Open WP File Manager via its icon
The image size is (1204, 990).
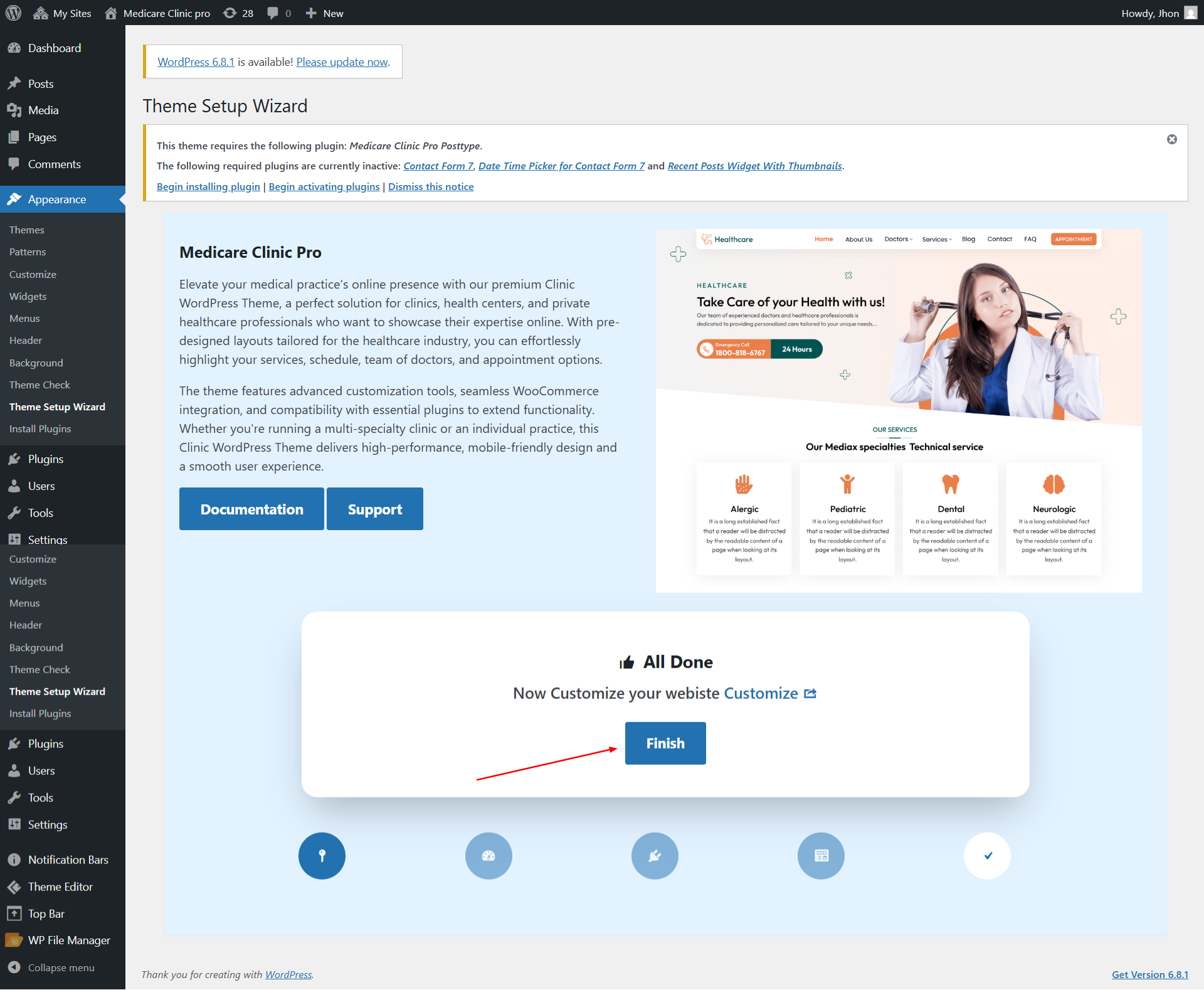point(14,940)
